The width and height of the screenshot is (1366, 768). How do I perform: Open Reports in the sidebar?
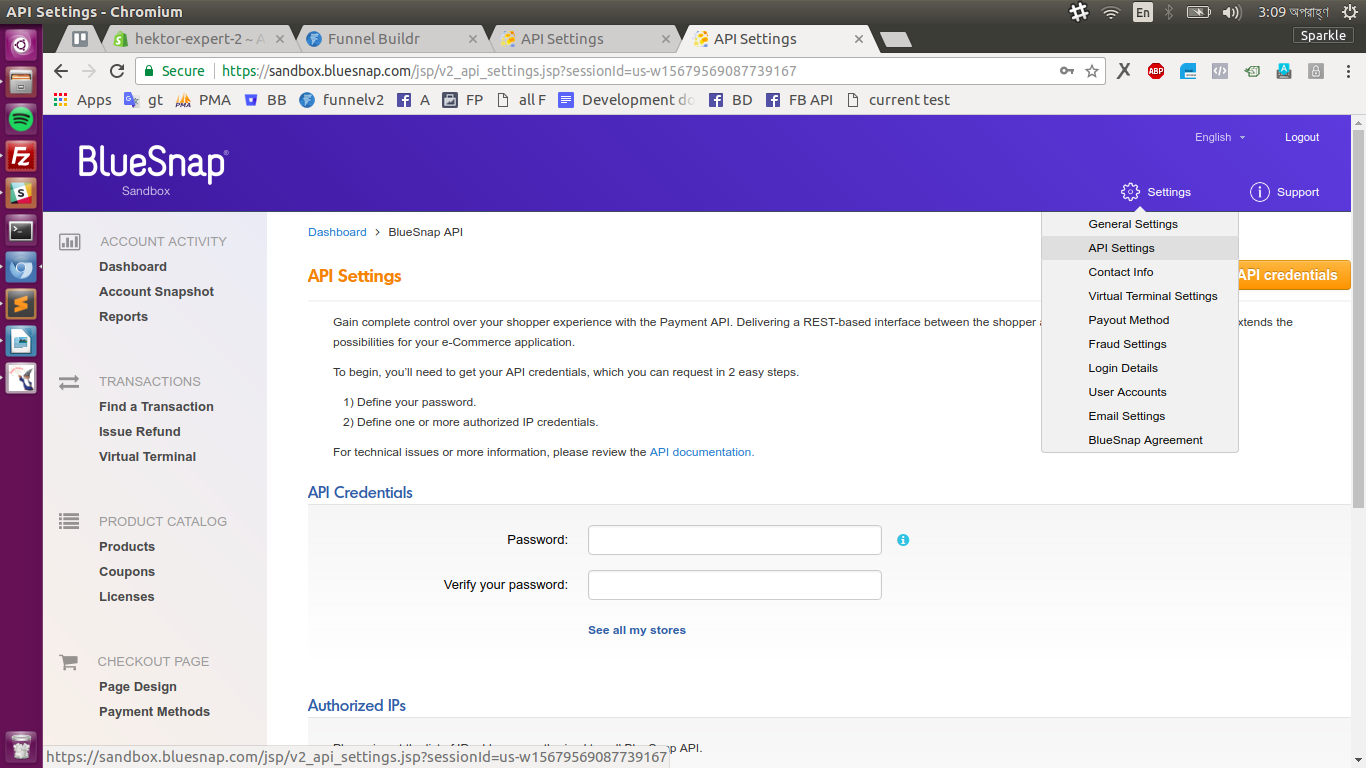[x=123, y=317]
